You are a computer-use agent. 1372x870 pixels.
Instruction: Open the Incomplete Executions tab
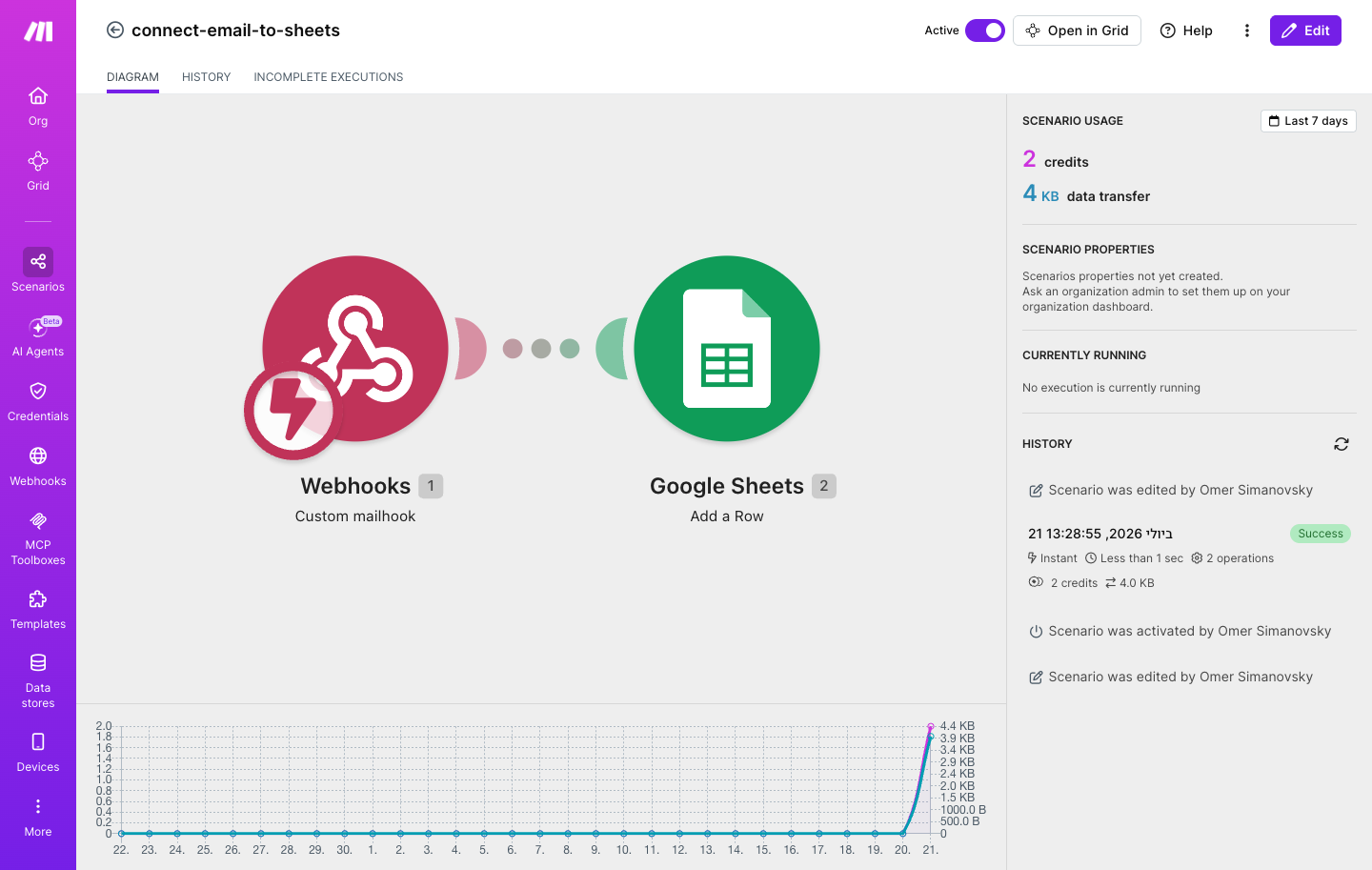tap(328, 77)
